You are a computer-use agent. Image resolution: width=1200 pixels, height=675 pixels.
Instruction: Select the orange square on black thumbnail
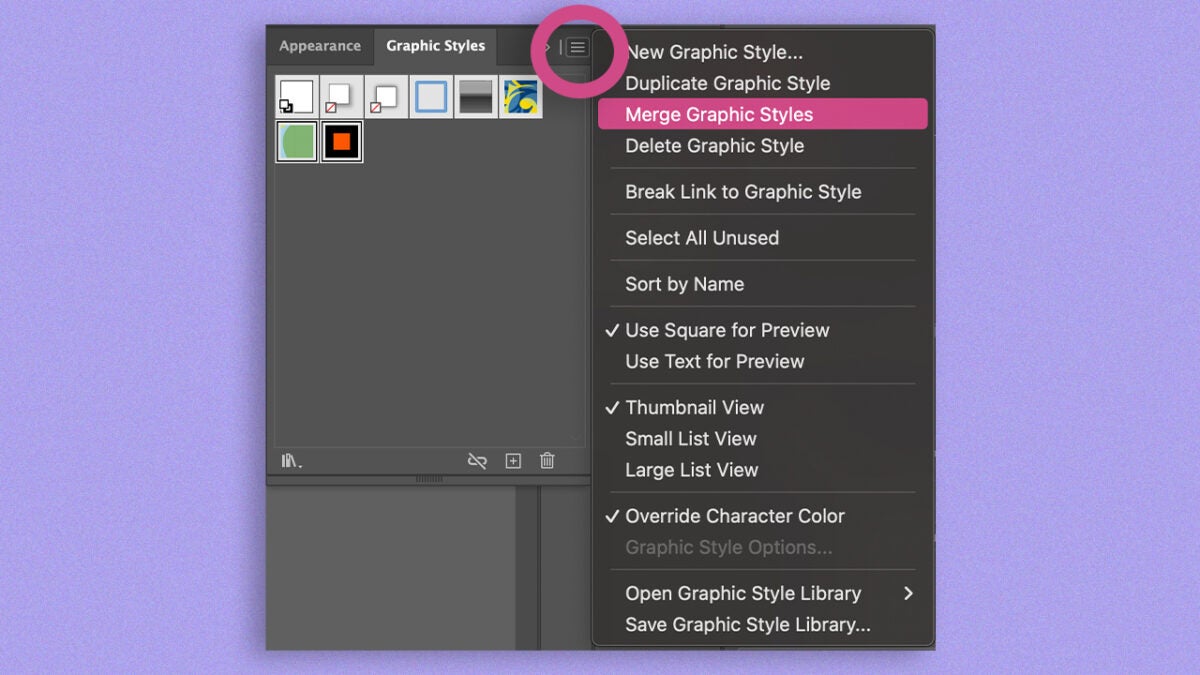click(342, 142)
